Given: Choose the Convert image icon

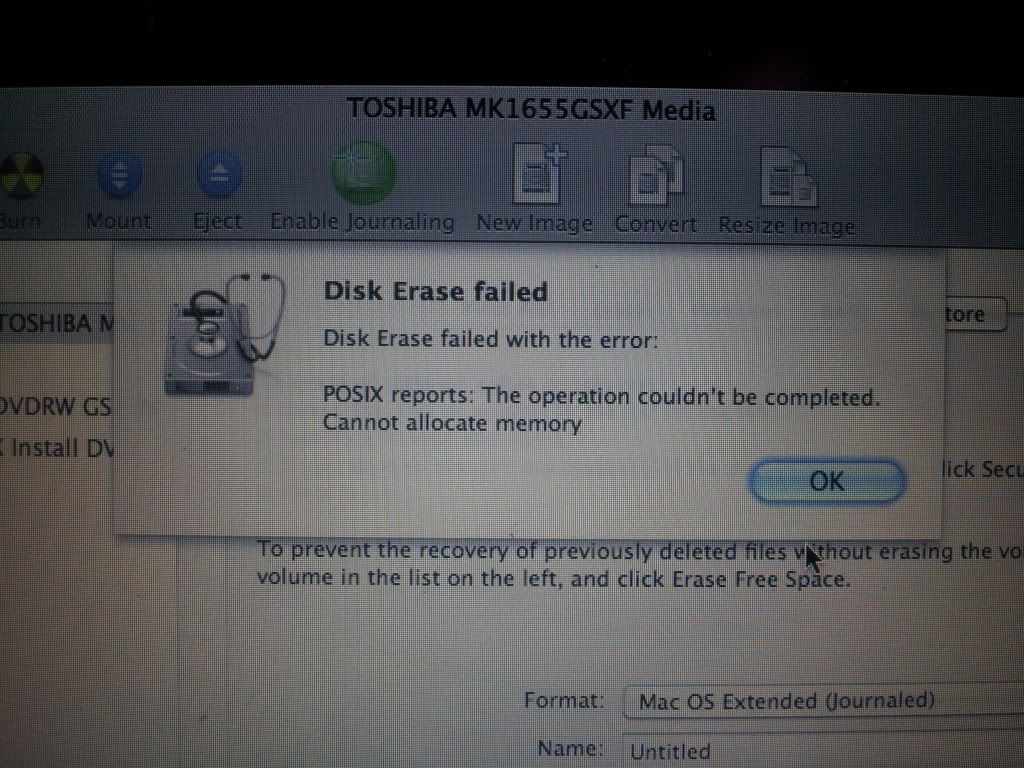Looking at the screenshot, I should [x=656, y=175].
